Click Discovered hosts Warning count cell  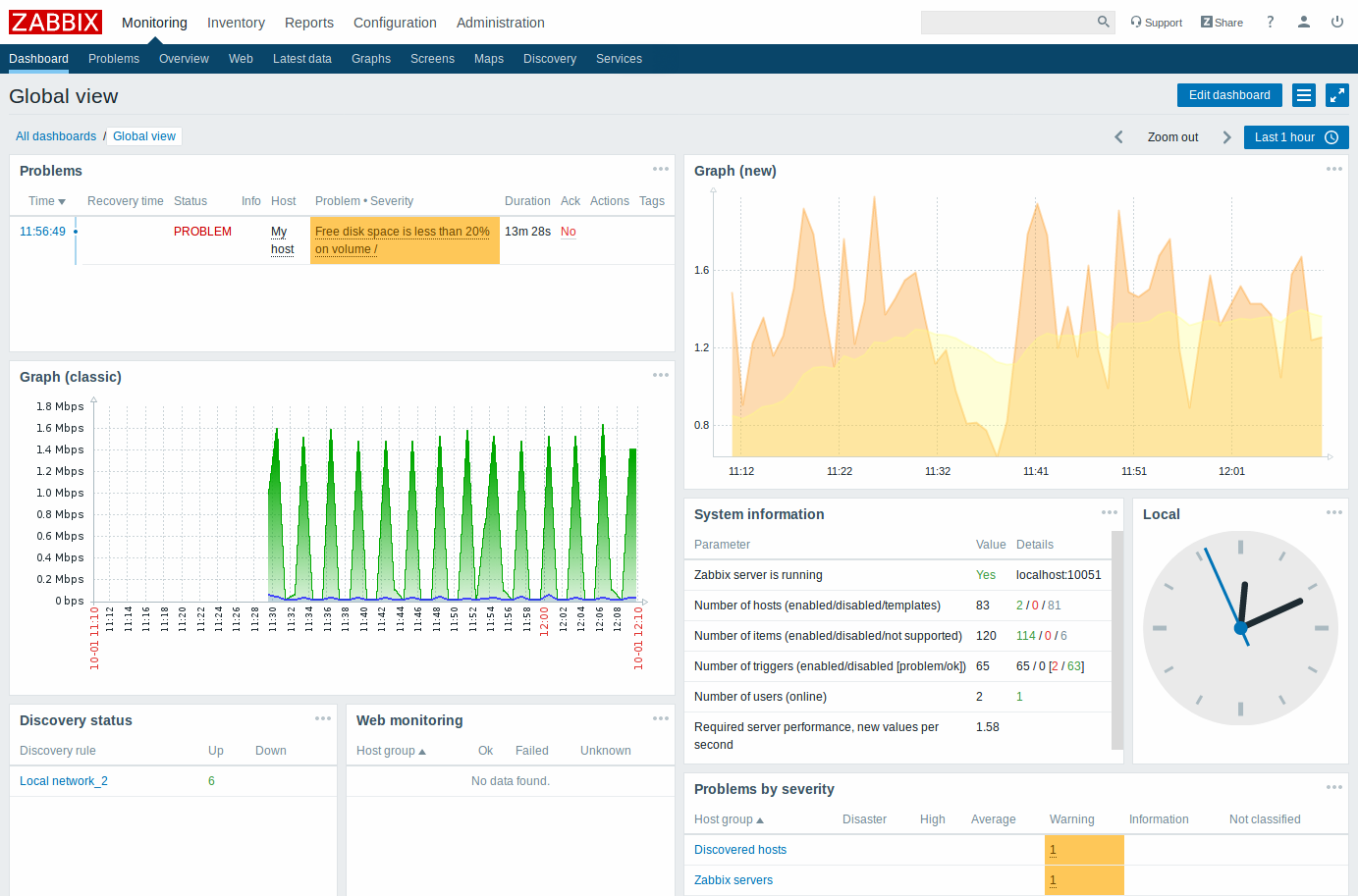1084,850
